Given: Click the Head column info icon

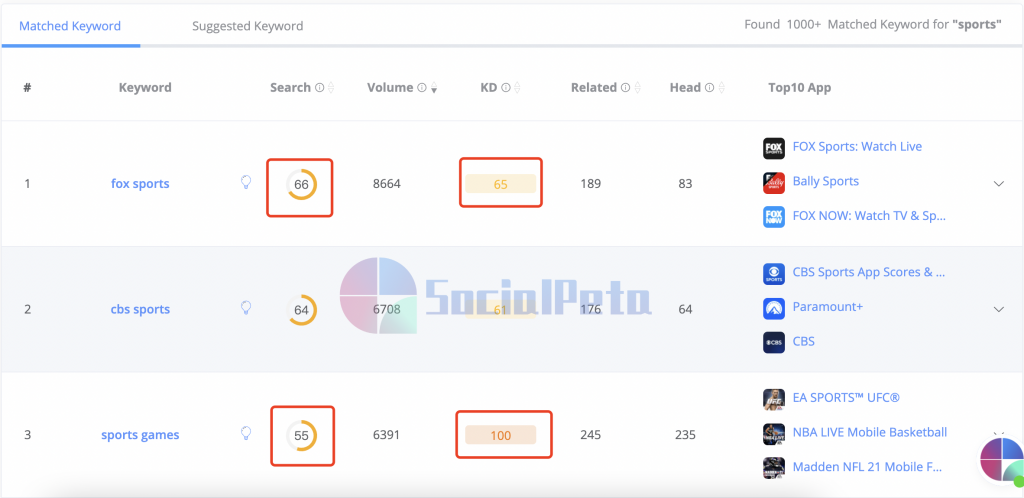Looking at the screenshot, I should point(710,87).
